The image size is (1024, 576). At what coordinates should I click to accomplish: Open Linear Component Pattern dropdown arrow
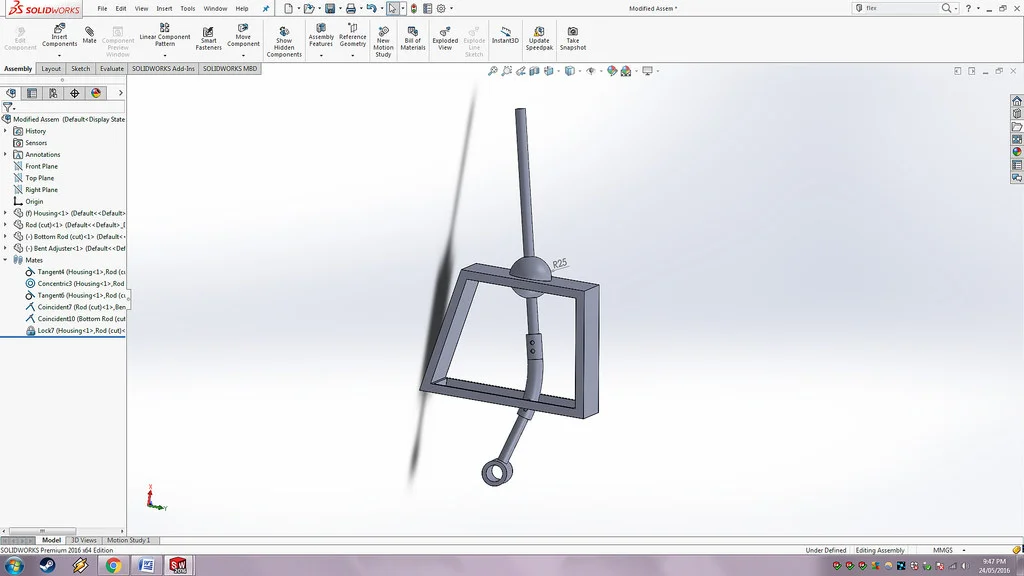165,56
